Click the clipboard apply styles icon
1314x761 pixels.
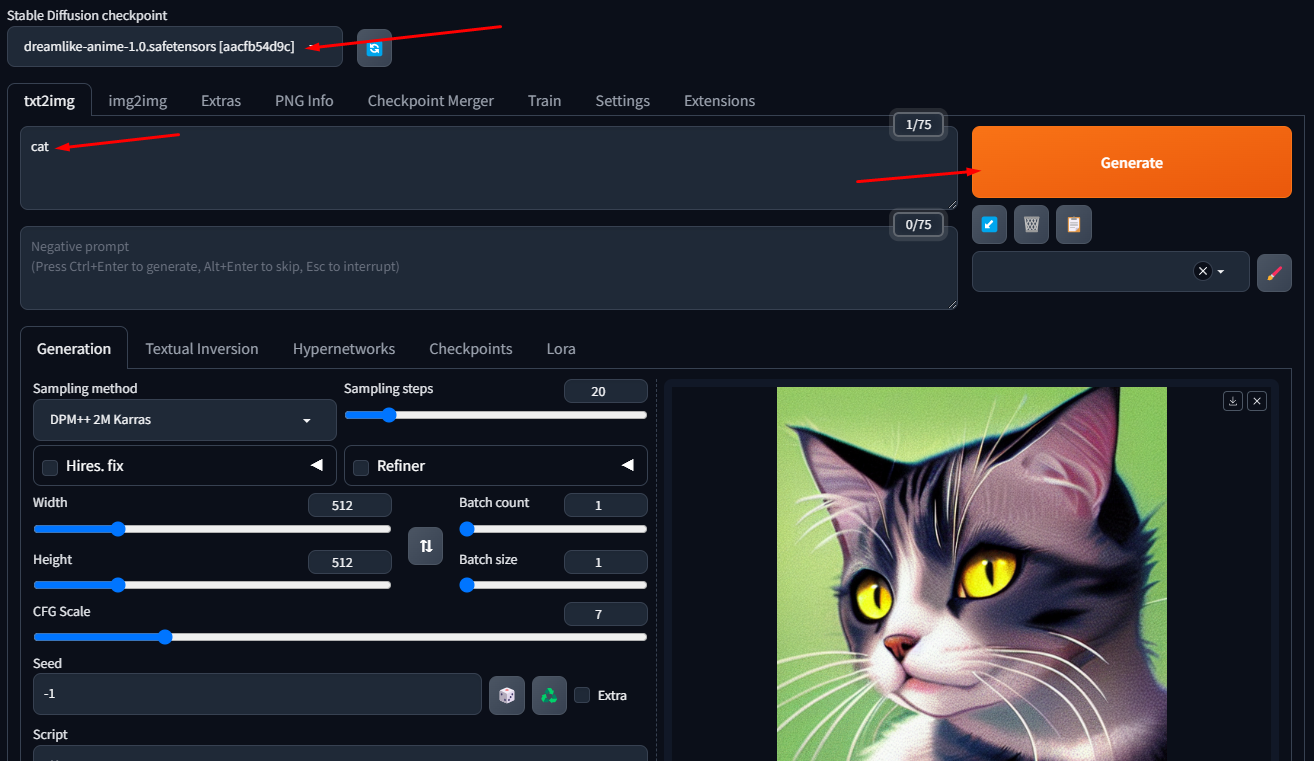[x=1073, y=225]
